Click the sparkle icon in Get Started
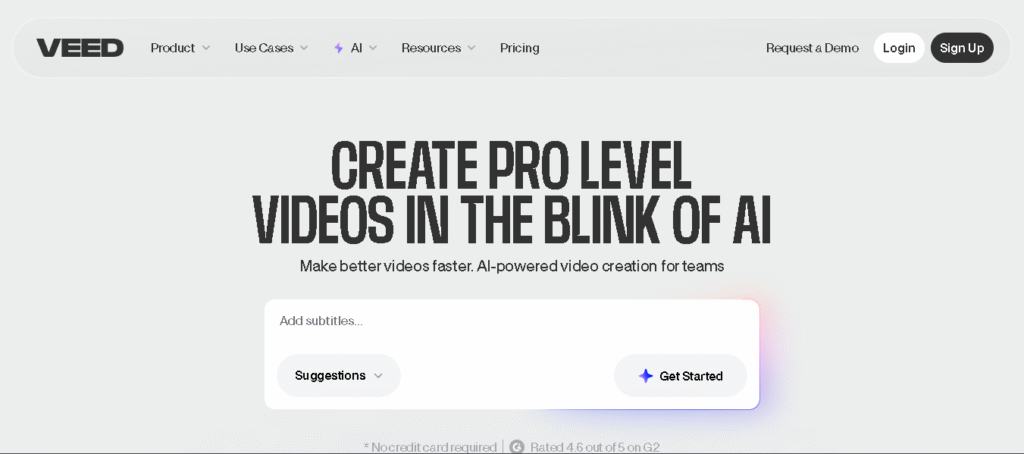The width and height of the screenshot is (1024, 454). click(646, 376)
